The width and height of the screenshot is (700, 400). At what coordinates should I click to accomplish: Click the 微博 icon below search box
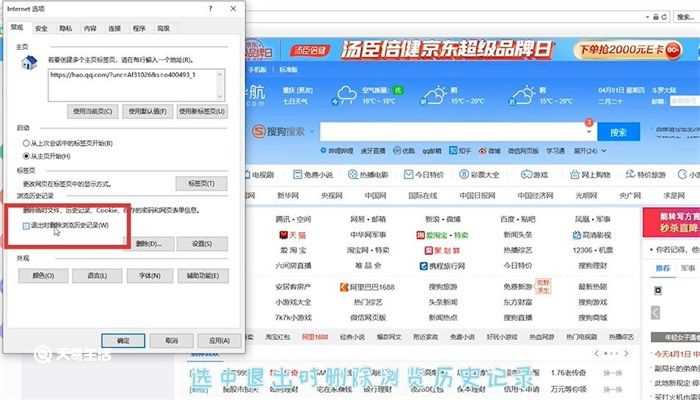tap(483, 151)
